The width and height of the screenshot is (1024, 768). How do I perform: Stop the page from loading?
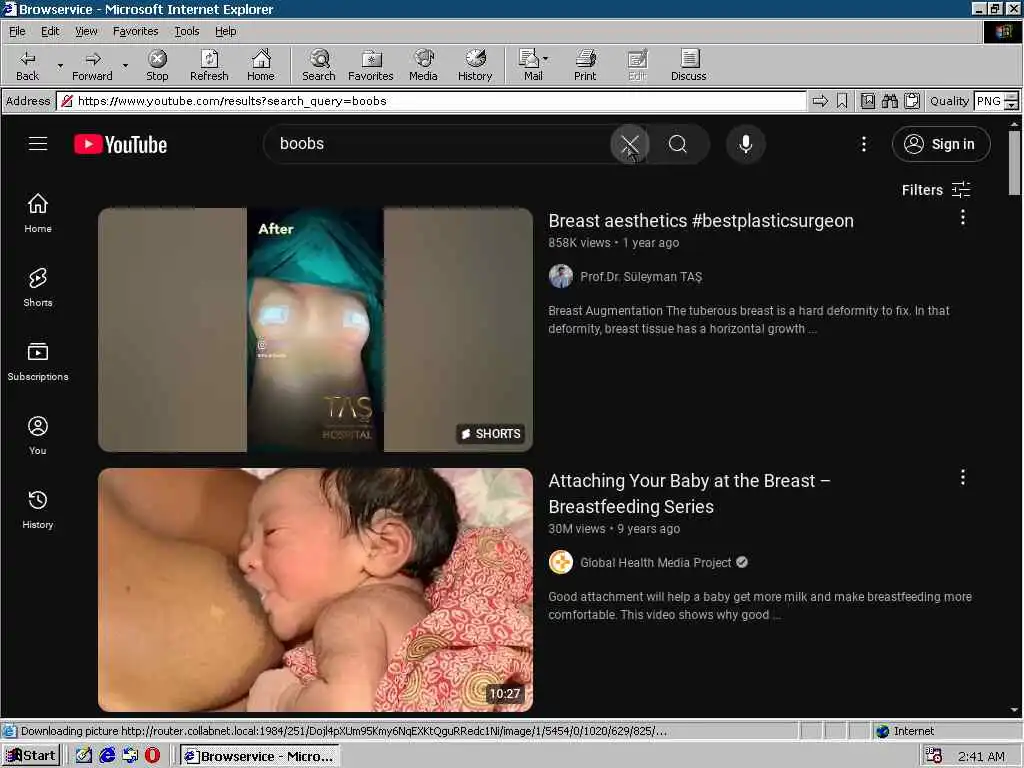click(x=157, y=65)
